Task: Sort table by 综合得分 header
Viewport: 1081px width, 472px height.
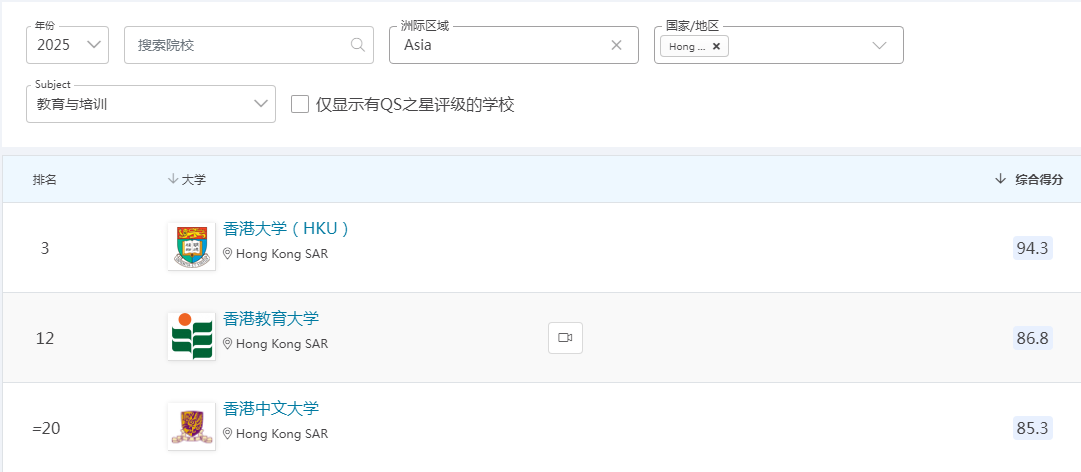Action: tap(1039, 180)
